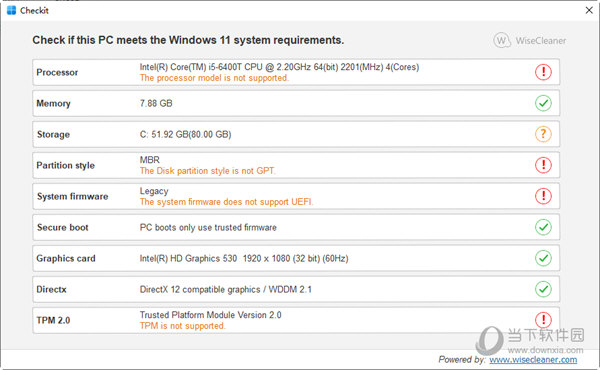Select the Directx row label
This screenshot has height=370, width=600.
pos(51,289)
